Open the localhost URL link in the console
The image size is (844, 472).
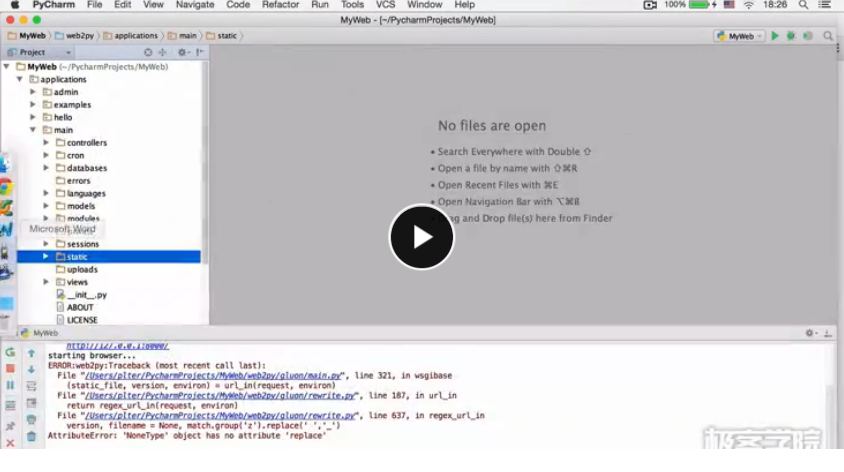(117, 346)
